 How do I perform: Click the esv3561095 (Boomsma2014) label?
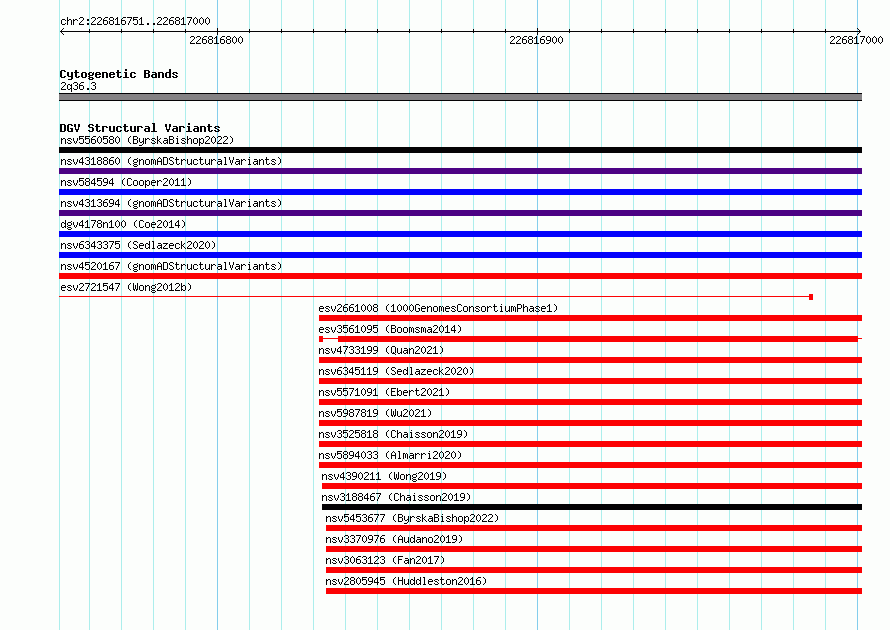(x=390, y=329)
